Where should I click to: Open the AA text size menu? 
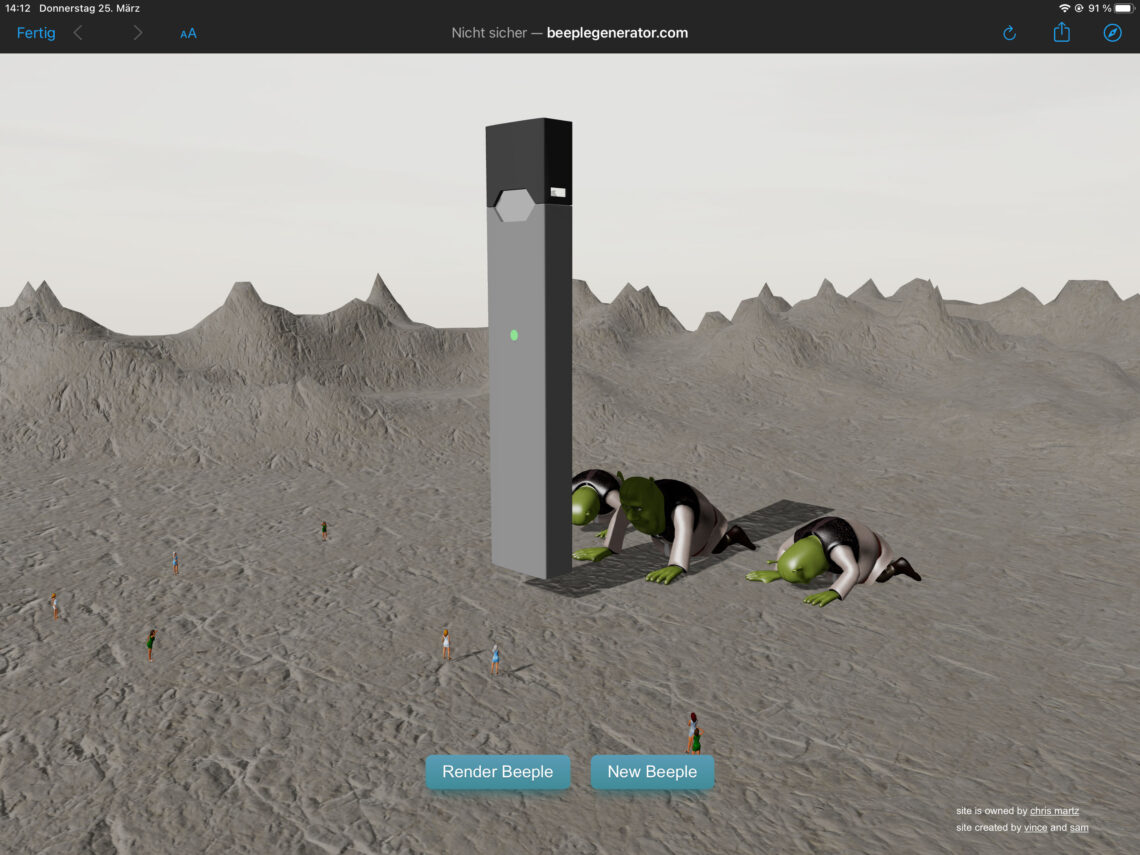tap(188, 33)
